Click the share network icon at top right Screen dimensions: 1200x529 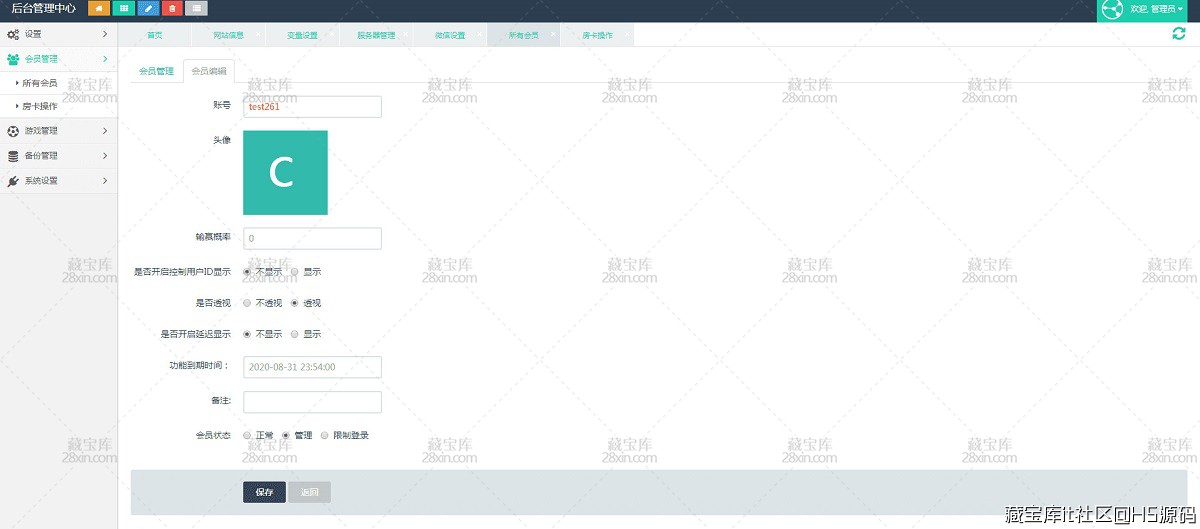coord(1110,9)
